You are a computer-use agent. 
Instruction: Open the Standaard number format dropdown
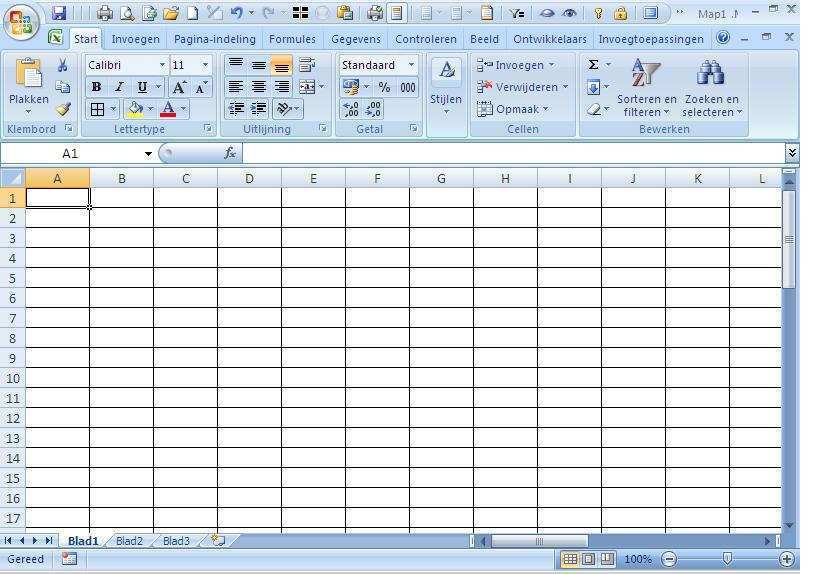tap(411, 65)
